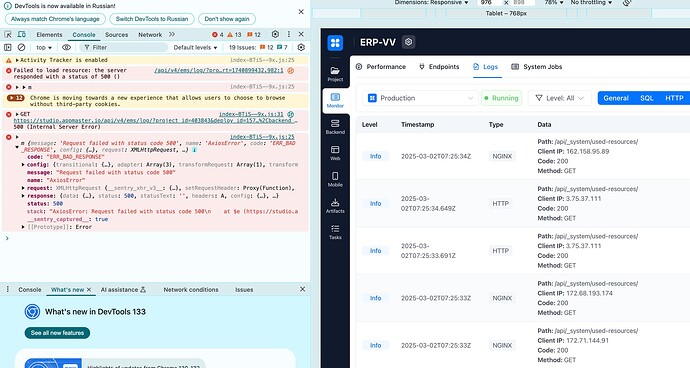Expand the Activity Tracker warning message
Viewport: 690px width, 368px height.
(17, 60)
